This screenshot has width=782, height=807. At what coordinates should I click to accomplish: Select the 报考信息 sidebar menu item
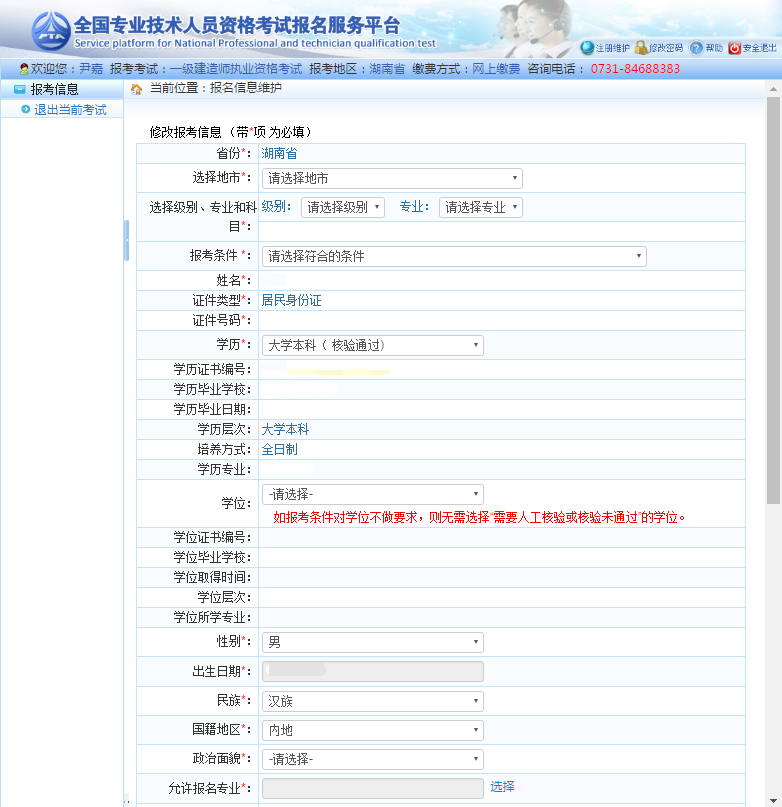pyautogui.click(x=54, y=89)
